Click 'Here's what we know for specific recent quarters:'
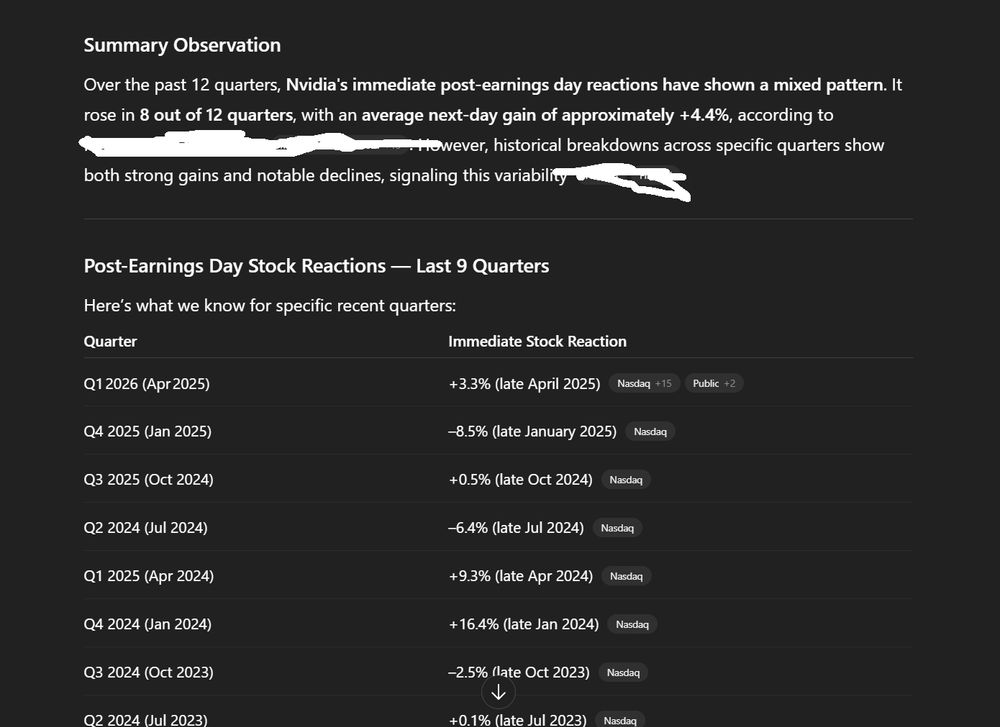1000x727 pixels. 270,305
